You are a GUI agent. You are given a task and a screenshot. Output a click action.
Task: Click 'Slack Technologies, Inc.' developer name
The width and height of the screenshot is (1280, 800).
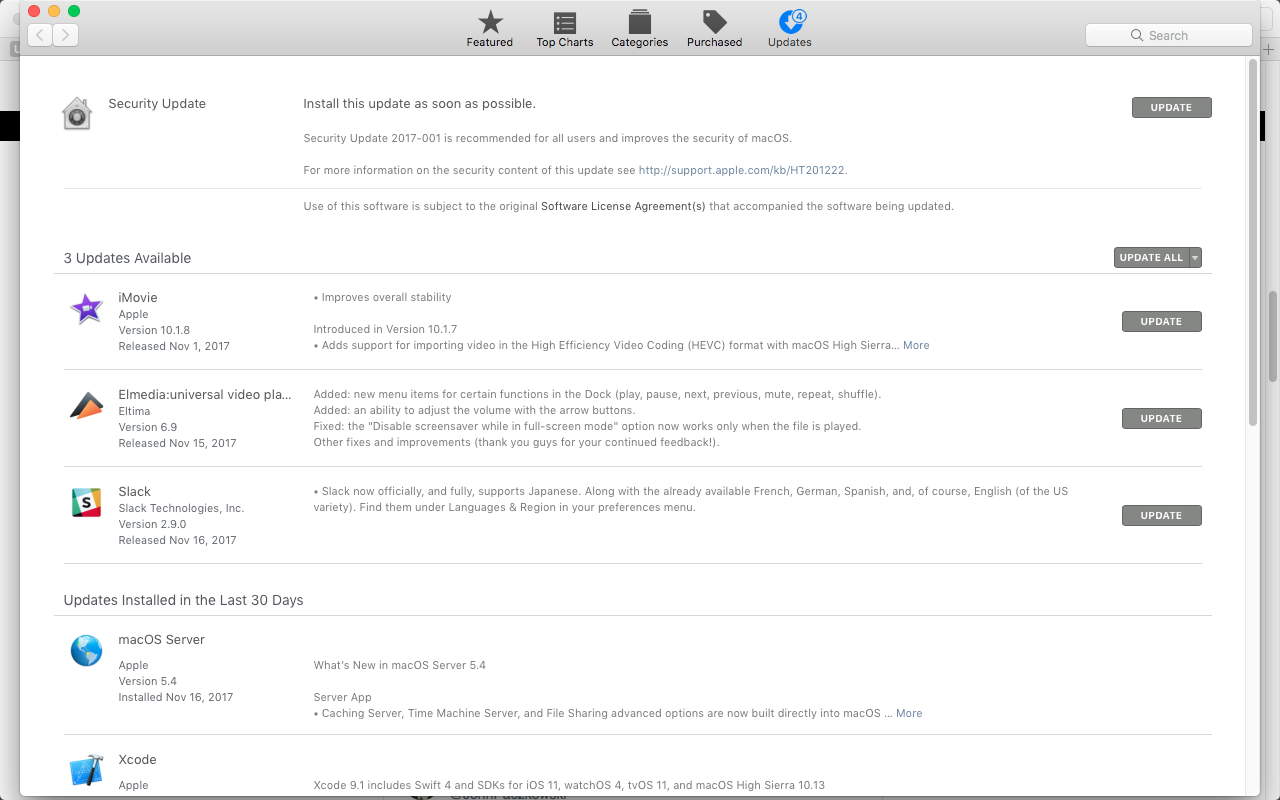[181, 508]
